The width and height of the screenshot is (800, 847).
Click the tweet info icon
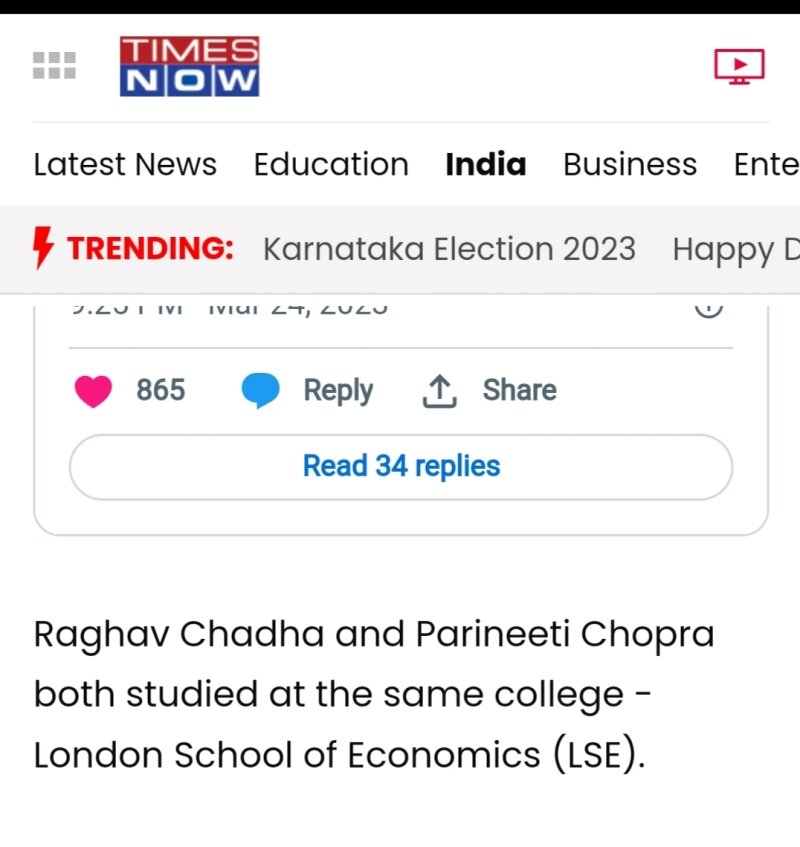point(708,305)
